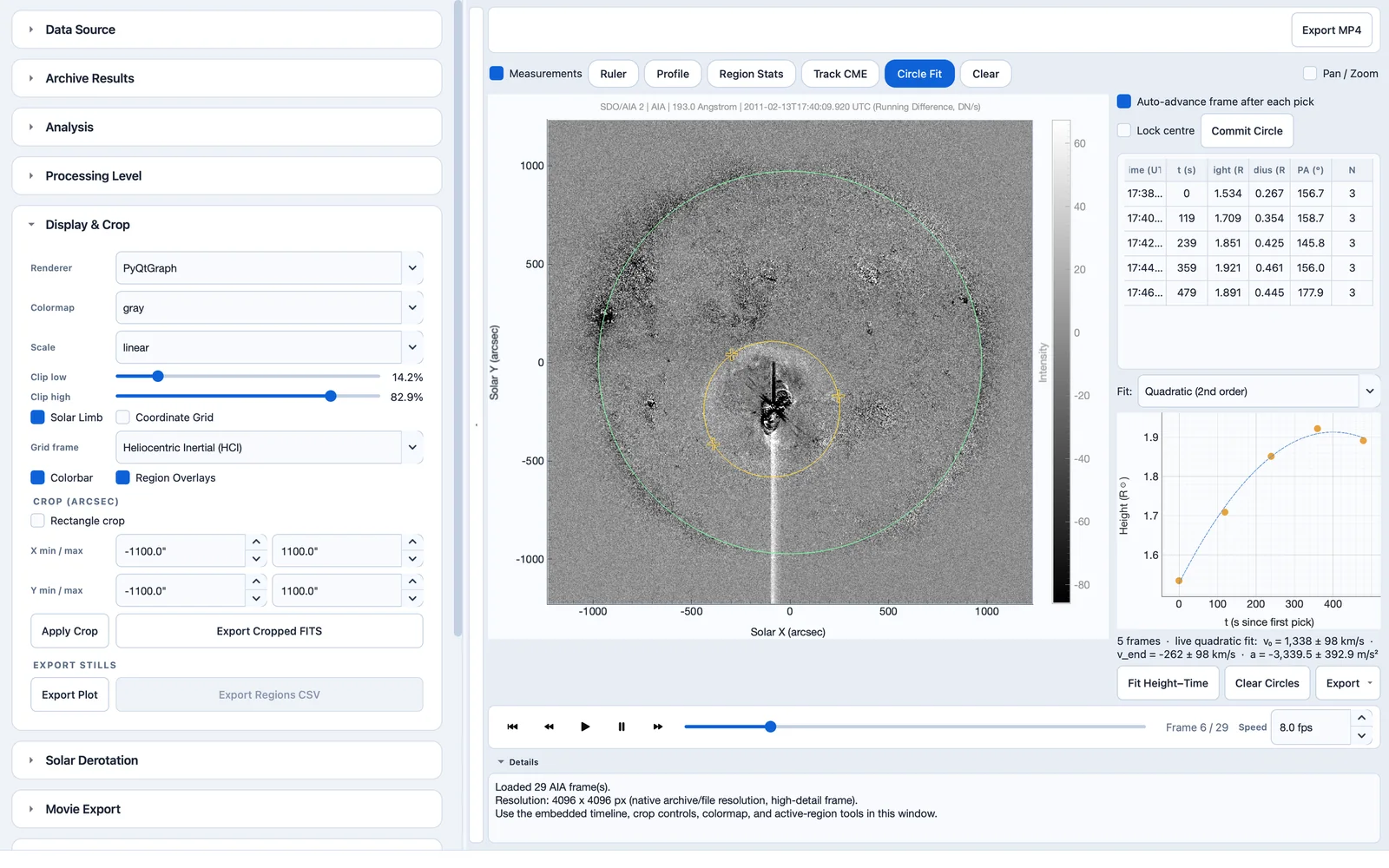
Task: Select the Region Stats tool
Action: pos(751,74)
